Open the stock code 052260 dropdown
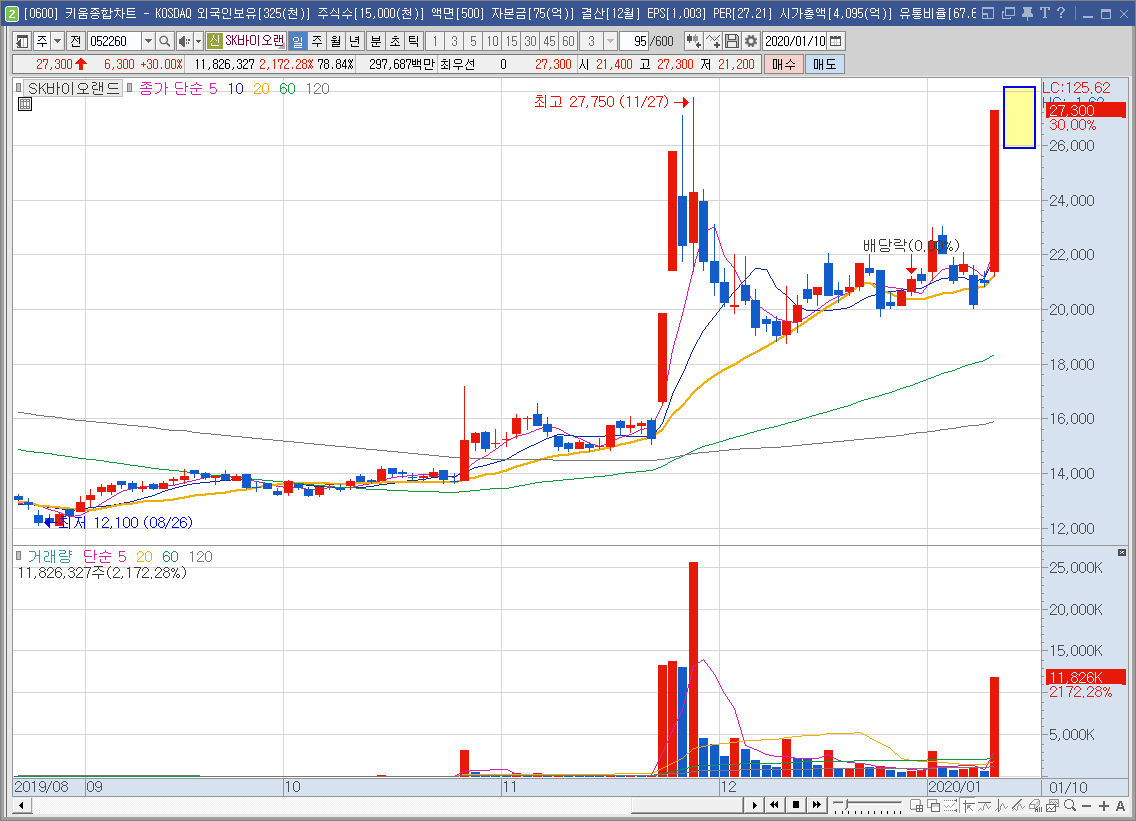The height and width of the screenshot is (821, 1136). click(148, 41)
